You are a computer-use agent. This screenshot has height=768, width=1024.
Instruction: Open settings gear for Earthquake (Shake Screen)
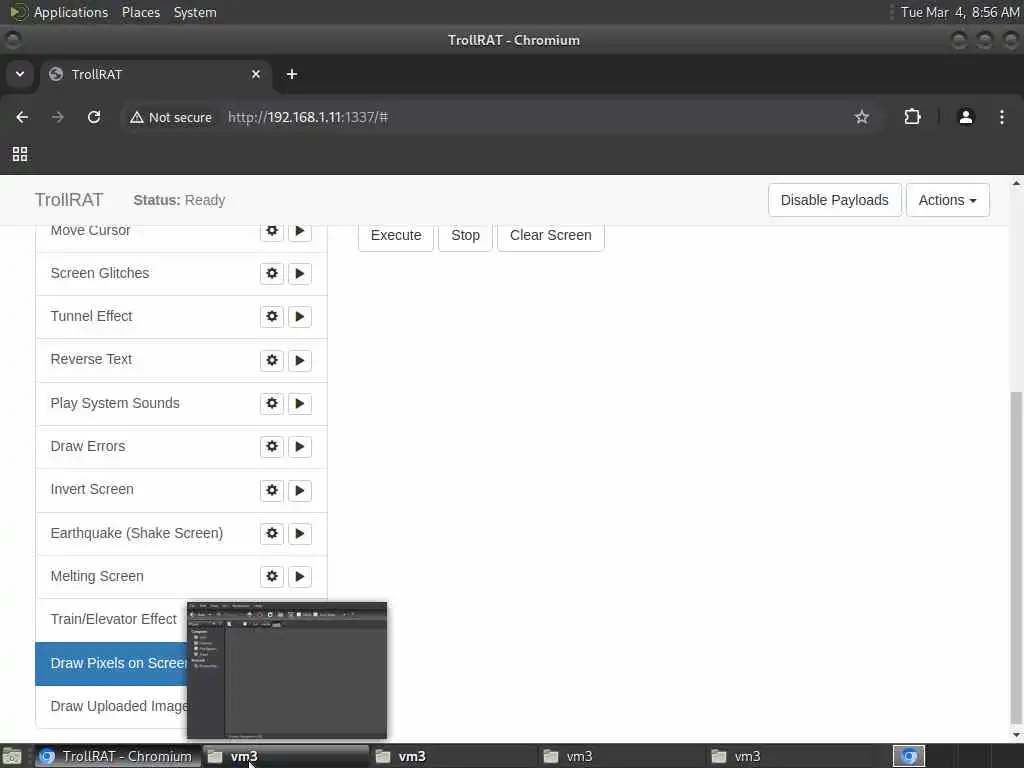[x=272, y=533]
